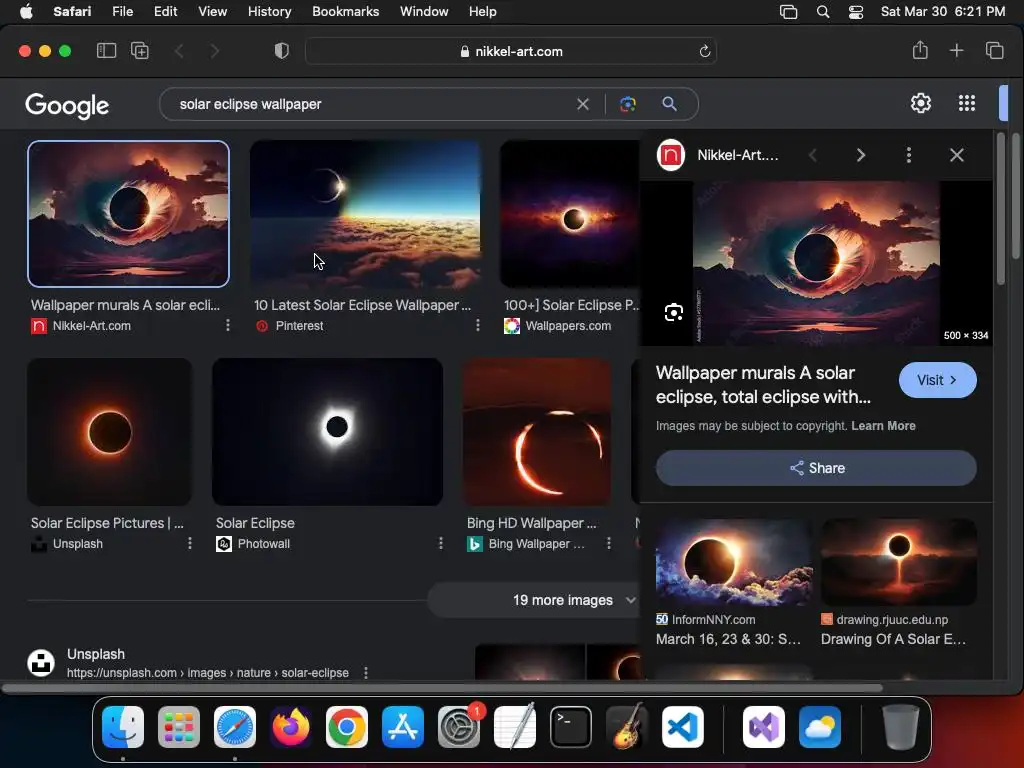This screenshot has height=768, width=1024.
Task: Open the History menu
Action: click(x=269, y=12)
